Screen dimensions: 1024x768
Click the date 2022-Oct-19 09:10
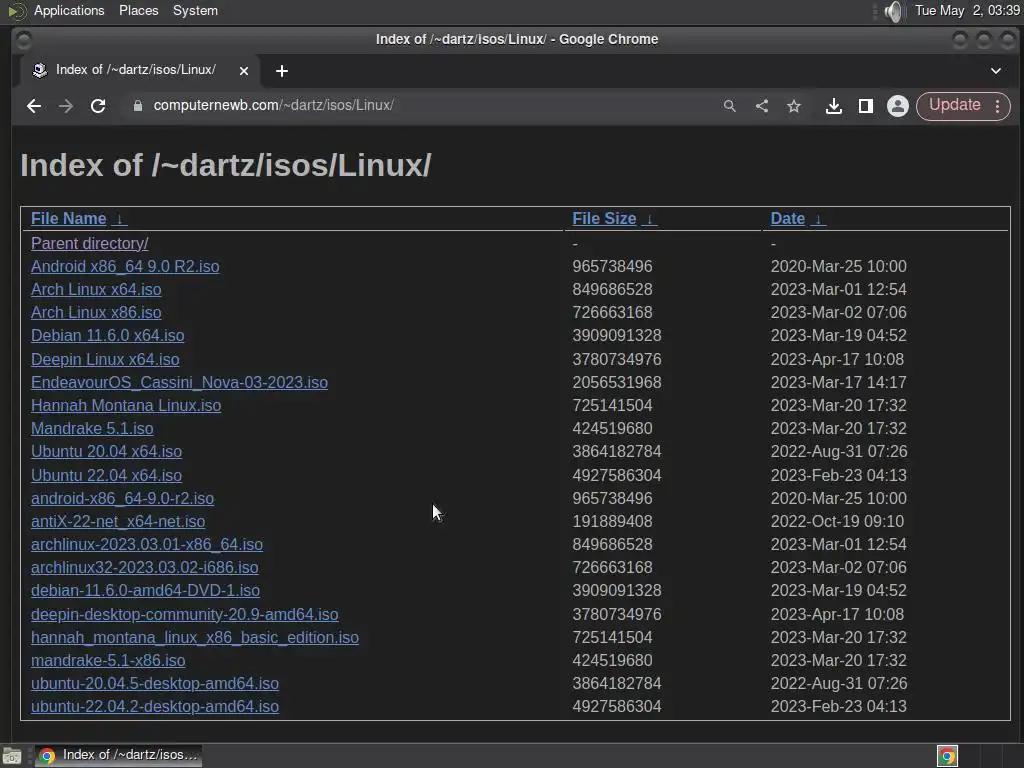pos(837,521)
